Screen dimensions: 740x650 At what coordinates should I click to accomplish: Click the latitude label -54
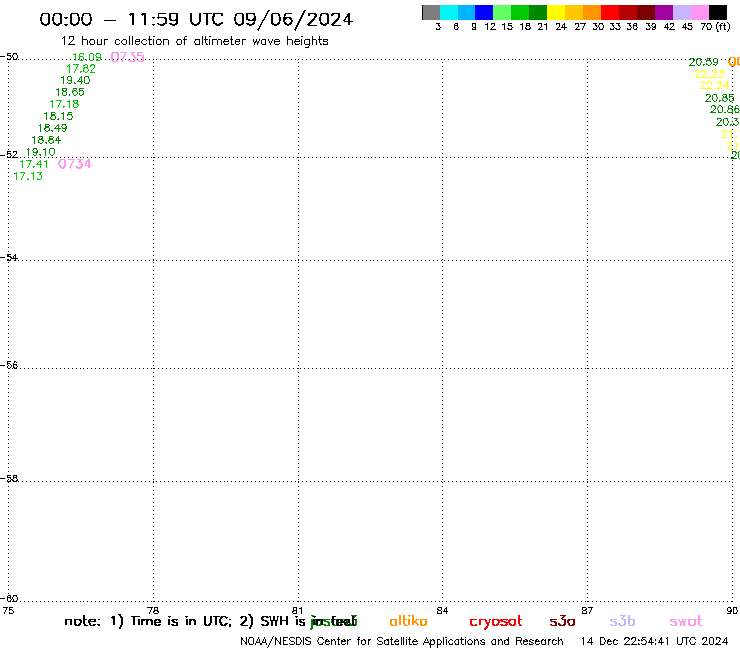click(x=9, y=258)
